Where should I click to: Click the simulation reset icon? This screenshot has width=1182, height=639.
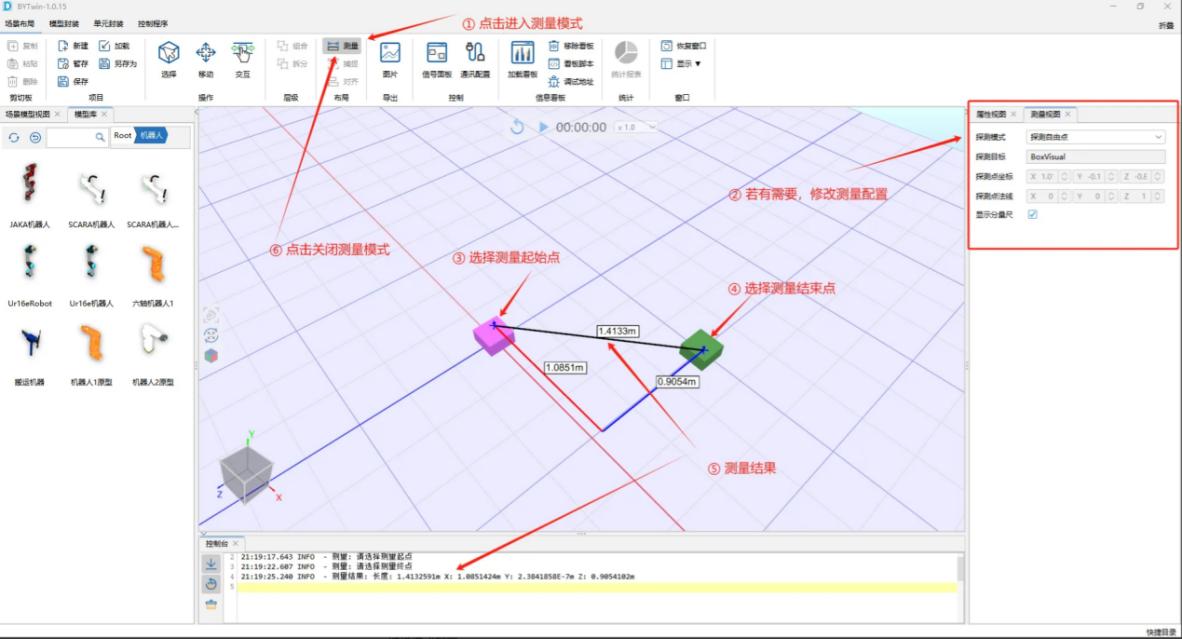517,127
